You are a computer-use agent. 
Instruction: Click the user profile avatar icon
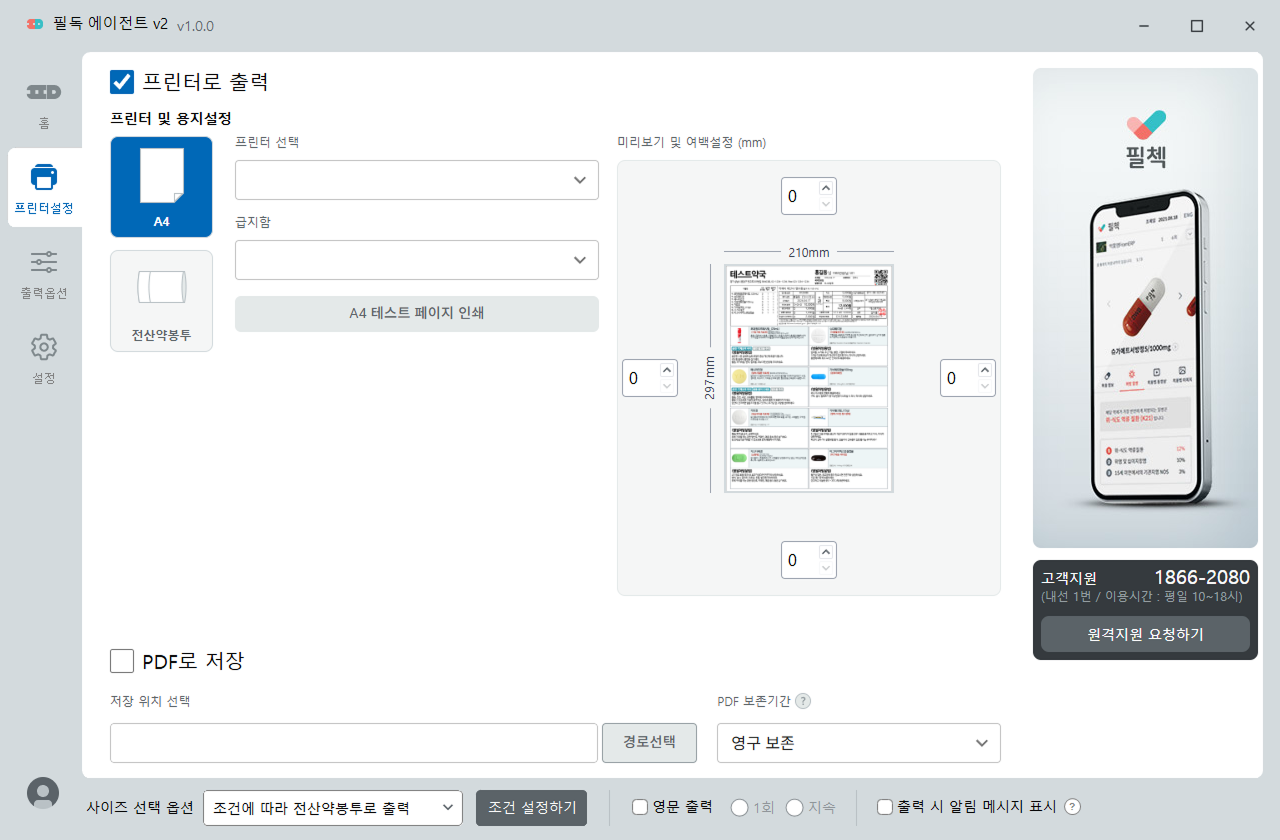click(x=42, y=792)
